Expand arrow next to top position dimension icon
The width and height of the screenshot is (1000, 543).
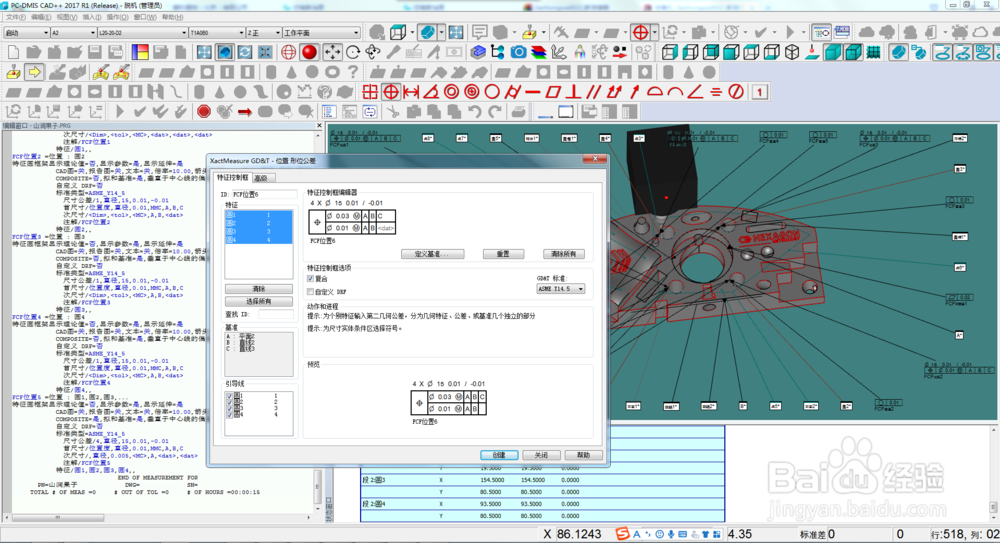(654, 32)
